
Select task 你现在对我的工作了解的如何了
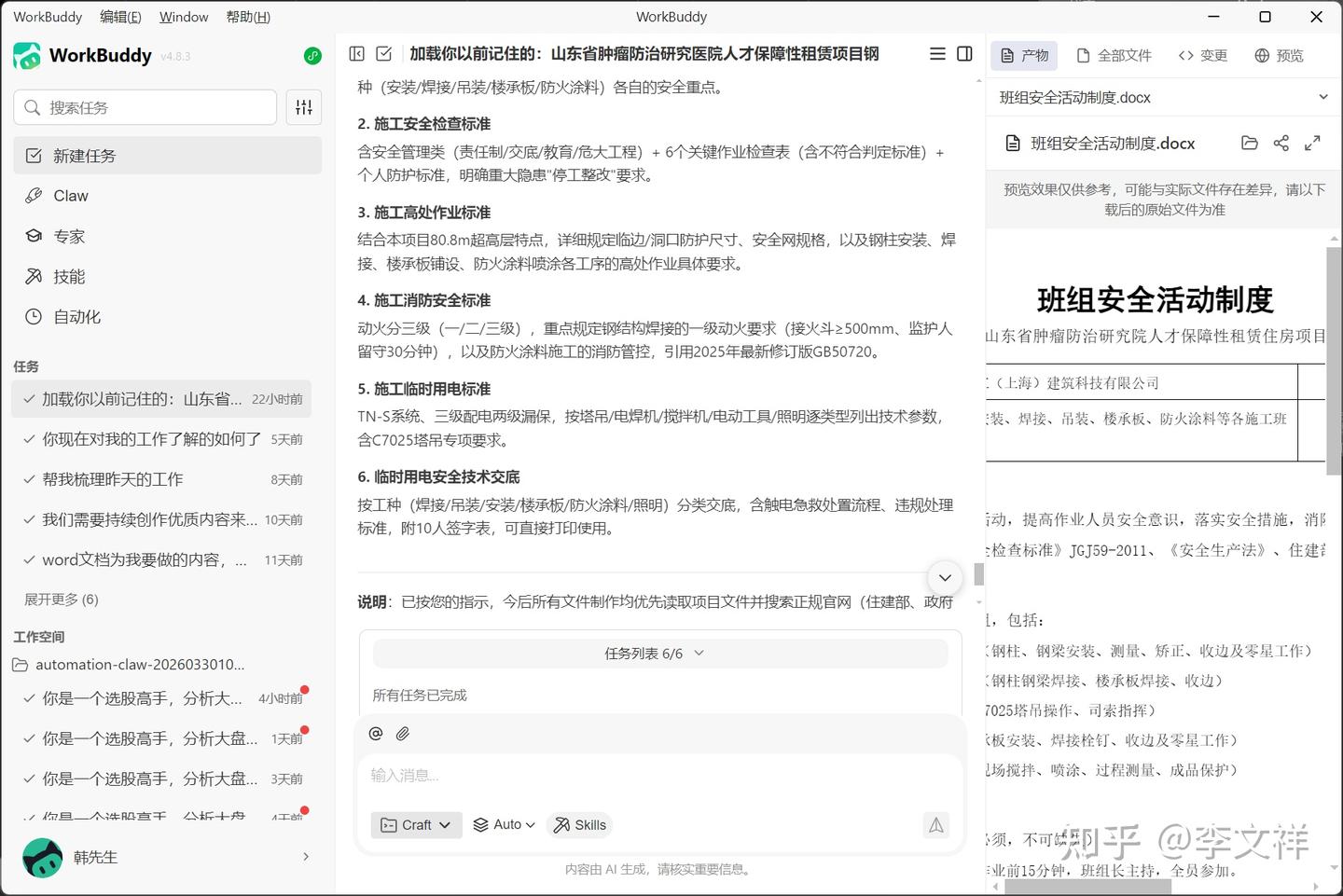(x=161, y=439)
